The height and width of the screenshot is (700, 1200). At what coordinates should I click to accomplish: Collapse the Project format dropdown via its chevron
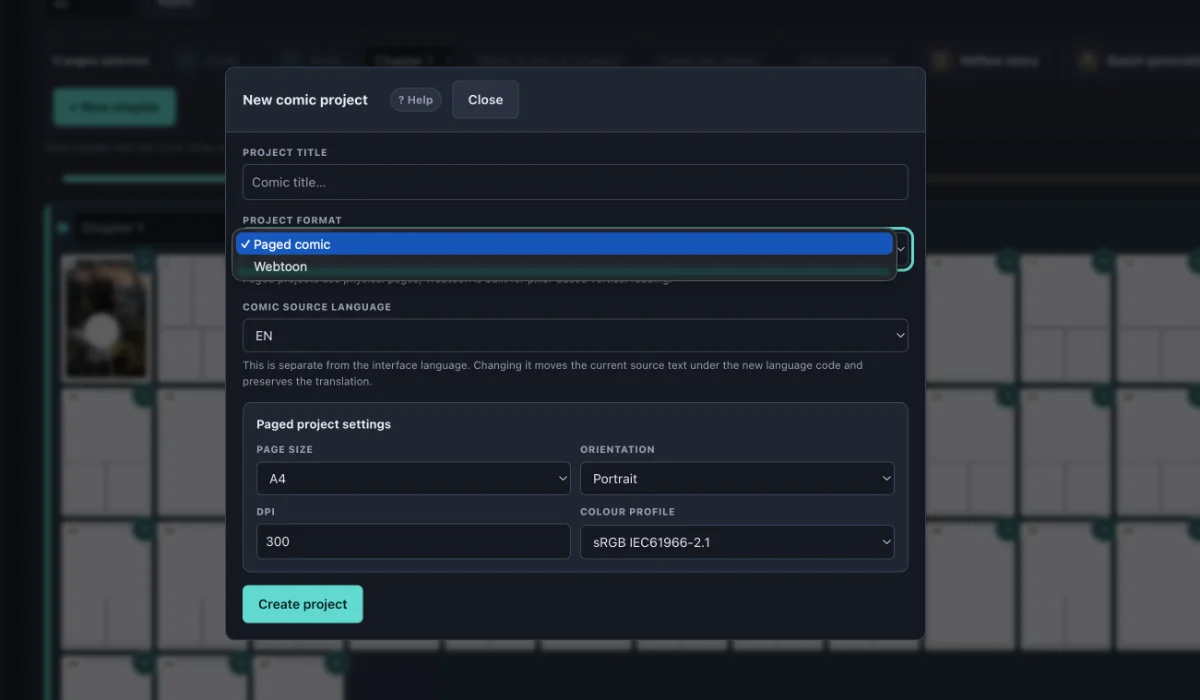[901, 248]
